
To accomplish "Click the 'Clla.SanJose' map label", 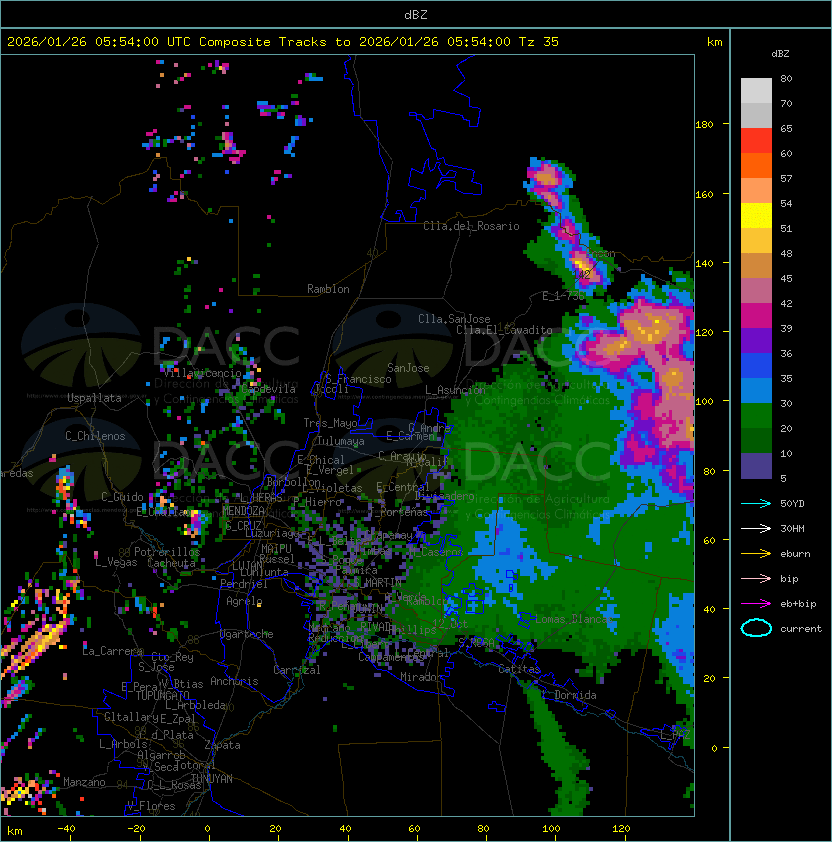I will pyautogui.click(x=454, y=319).
